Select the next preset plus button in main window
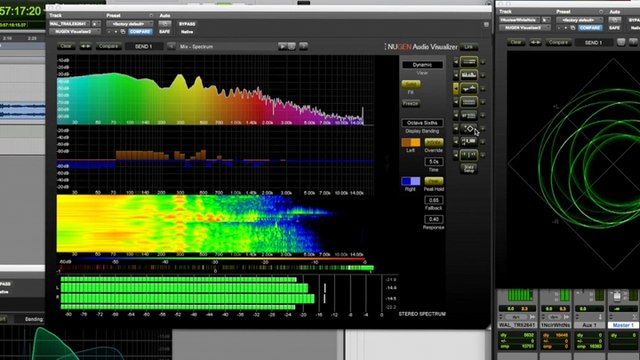640x360 pixels. [116, 31]
